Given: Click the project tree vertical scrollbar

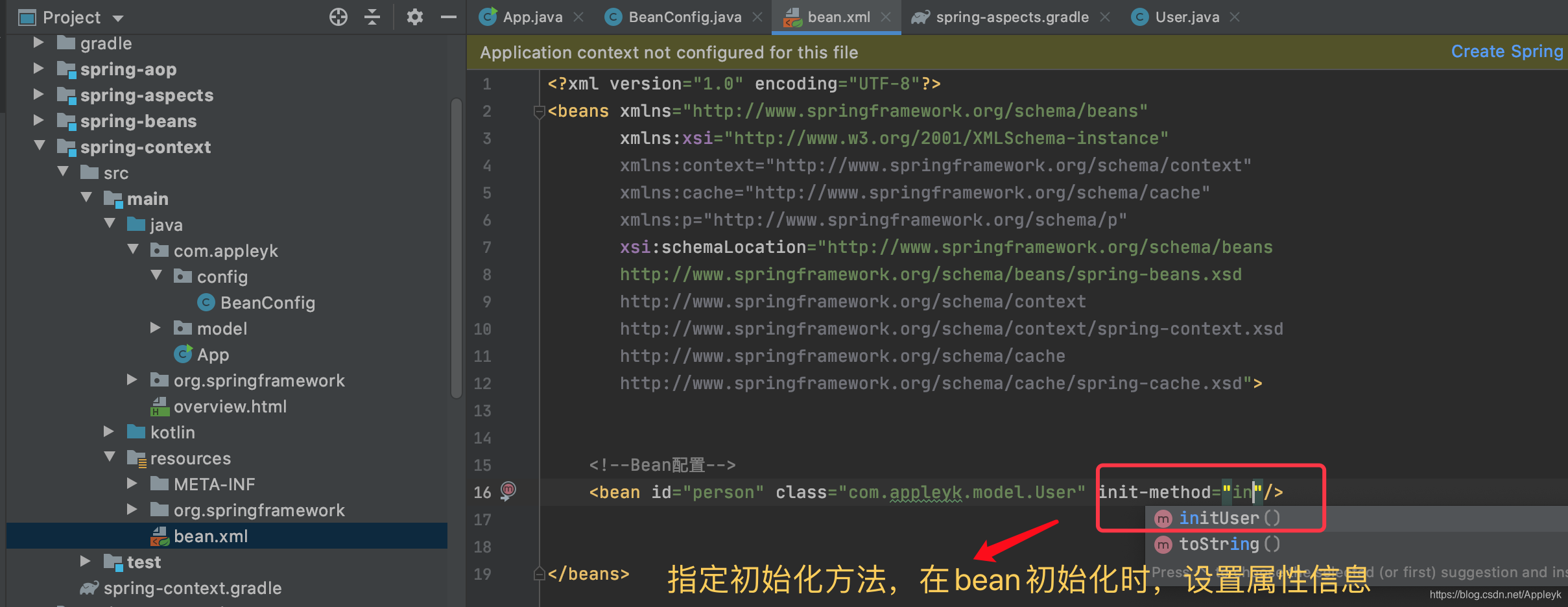Looking at the screenshot, I should coord(457,248).
